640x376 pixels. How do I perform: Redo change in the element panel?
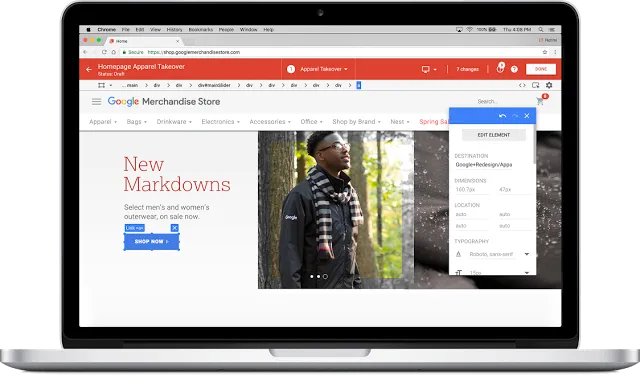[515, 116]
